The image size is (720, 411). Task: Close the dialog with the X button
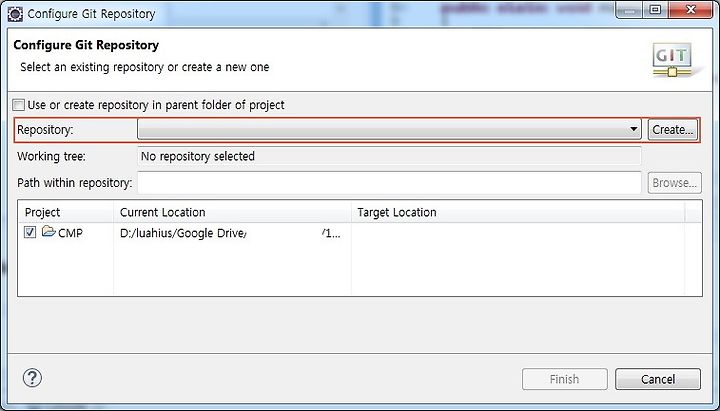coord(691,10)
